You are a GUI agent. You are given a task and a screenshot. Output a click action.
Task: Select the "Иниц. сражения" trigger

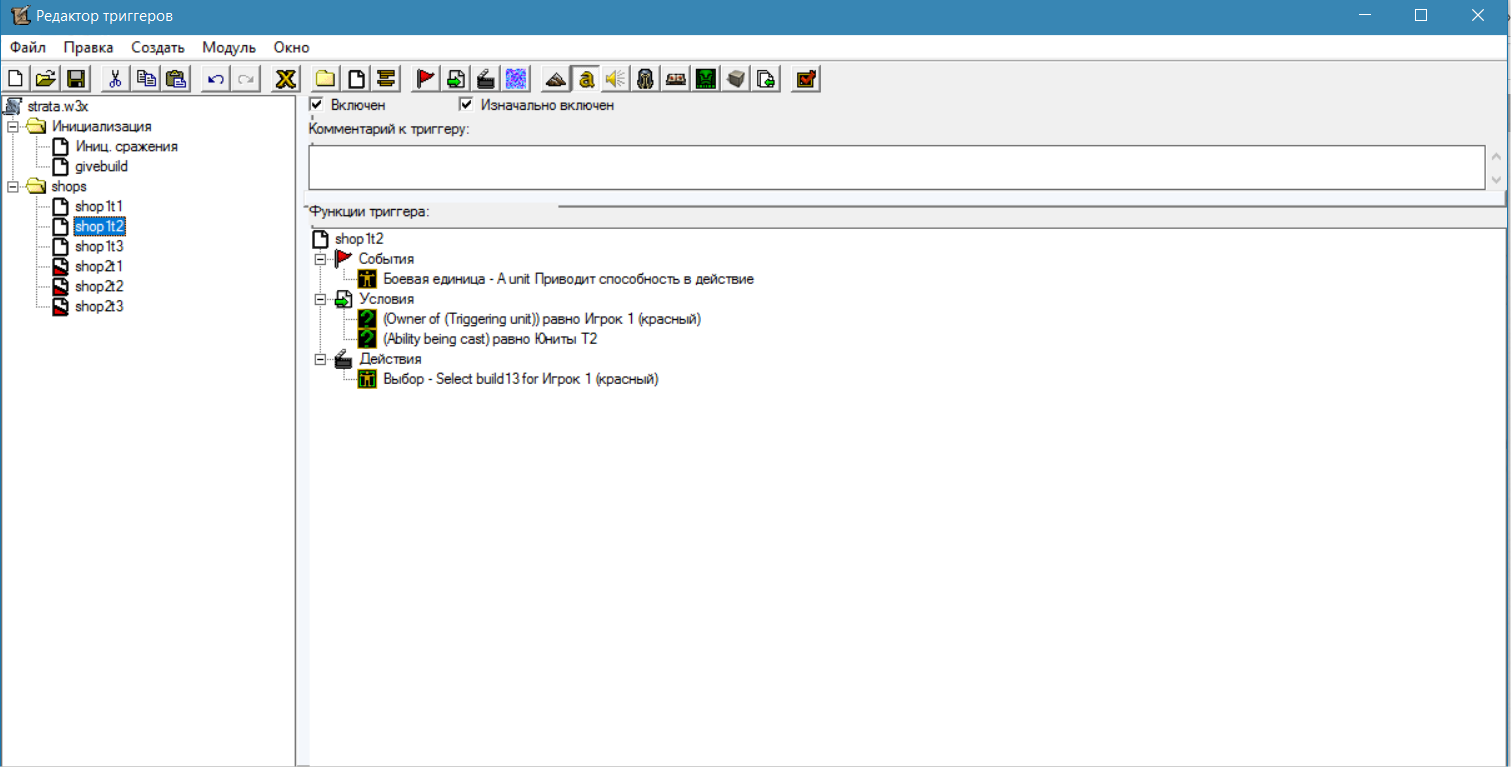127,147
